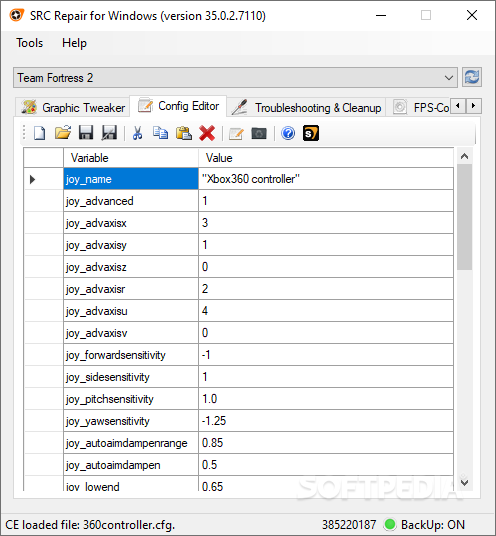The height and width of the screenshot is (536, 496).
Task: Select the joy_autoaimdampen variable cell
Action: 131,465
